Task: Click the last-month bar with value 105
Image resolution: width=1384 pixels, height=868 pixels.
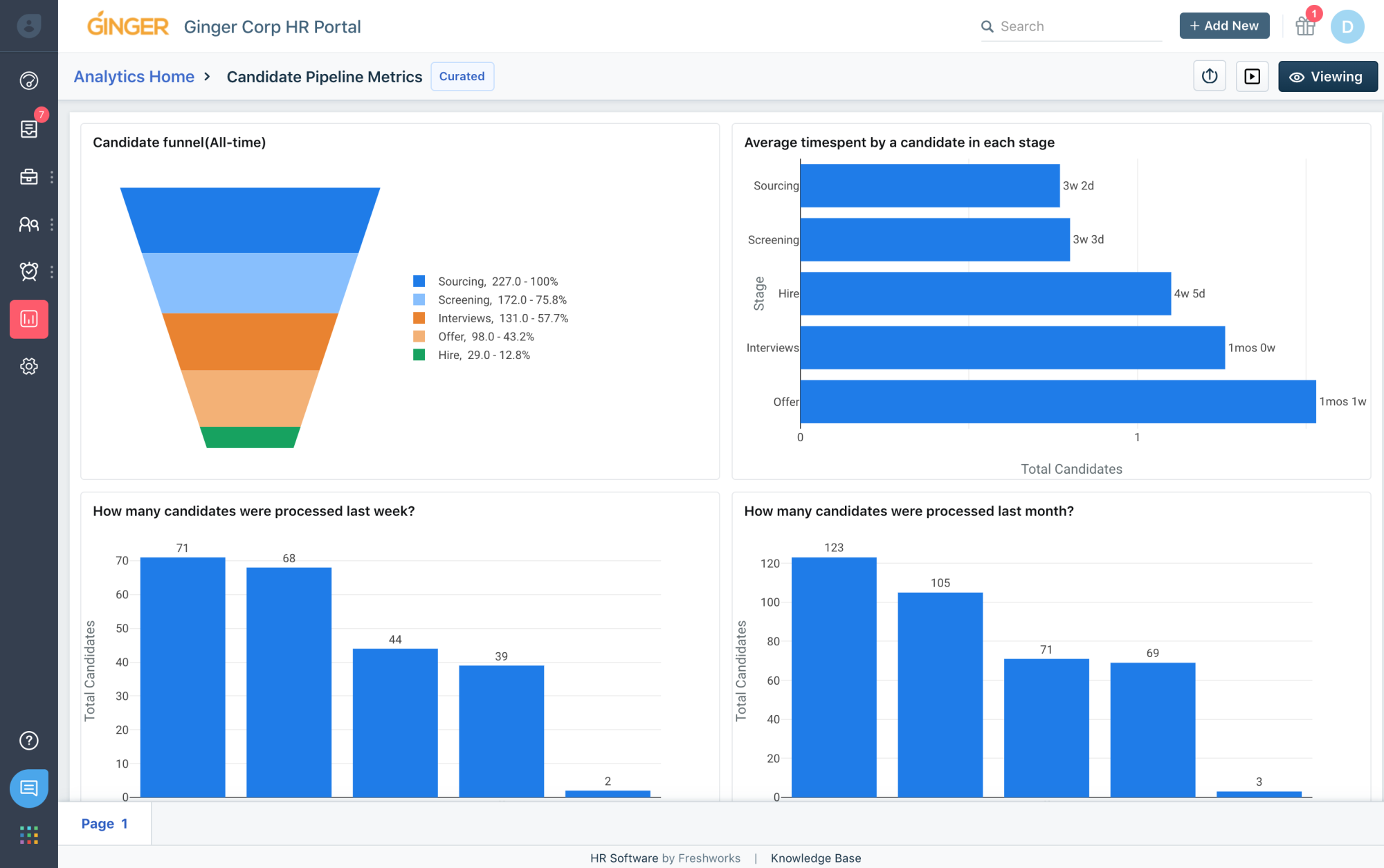Action: pos(940,694)
